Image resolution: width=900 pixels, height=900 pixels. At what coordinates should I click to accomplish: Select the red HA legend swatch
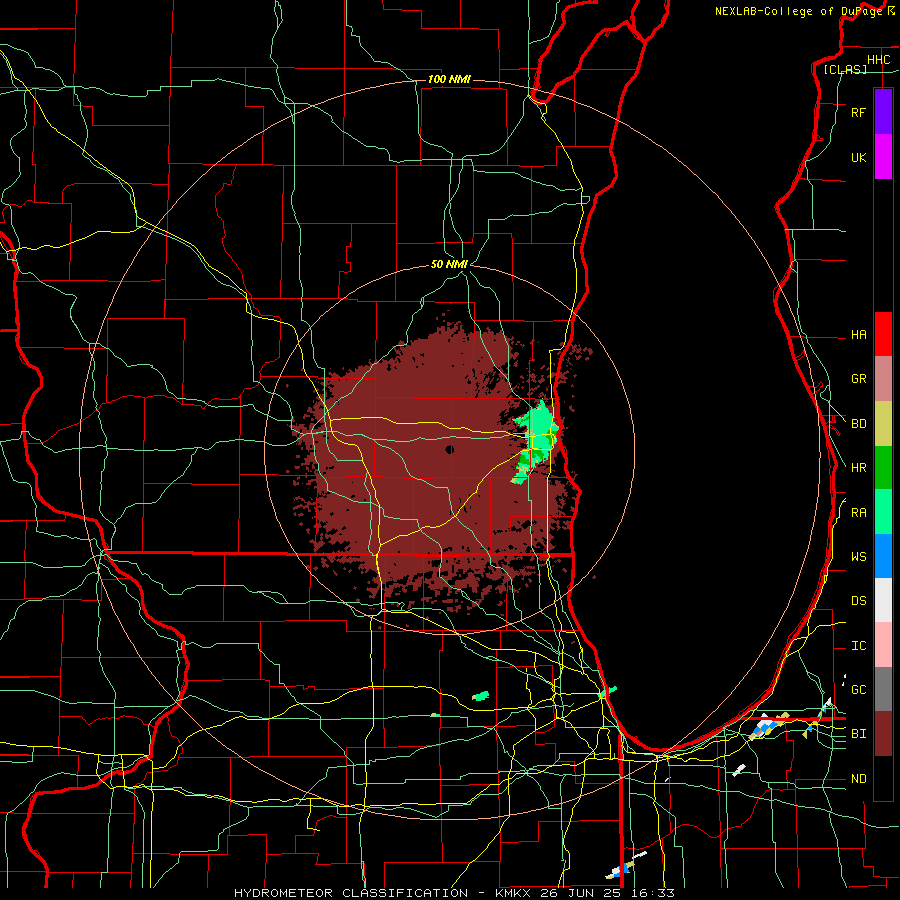883,334
